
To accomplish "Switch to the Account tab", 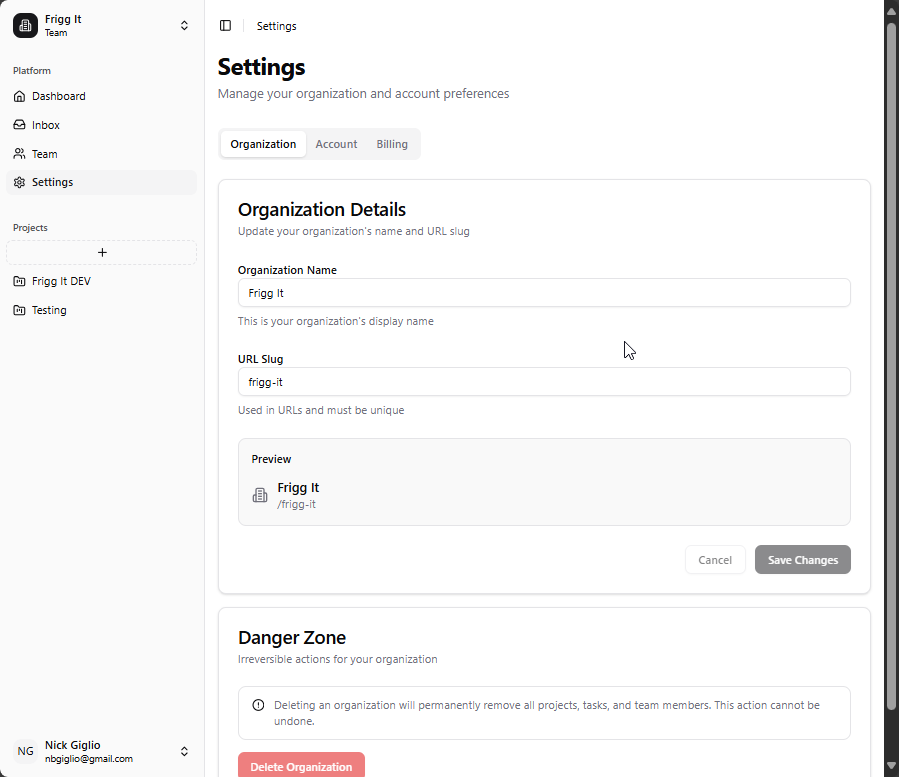I will tap(336, 144).
